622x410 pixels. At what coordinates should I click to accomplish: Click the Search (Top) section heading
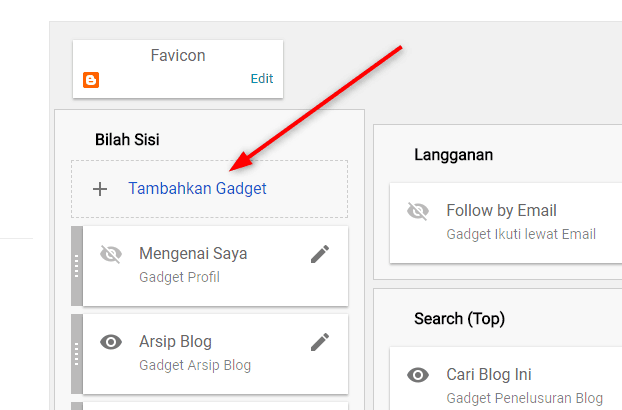click(459, 319)
